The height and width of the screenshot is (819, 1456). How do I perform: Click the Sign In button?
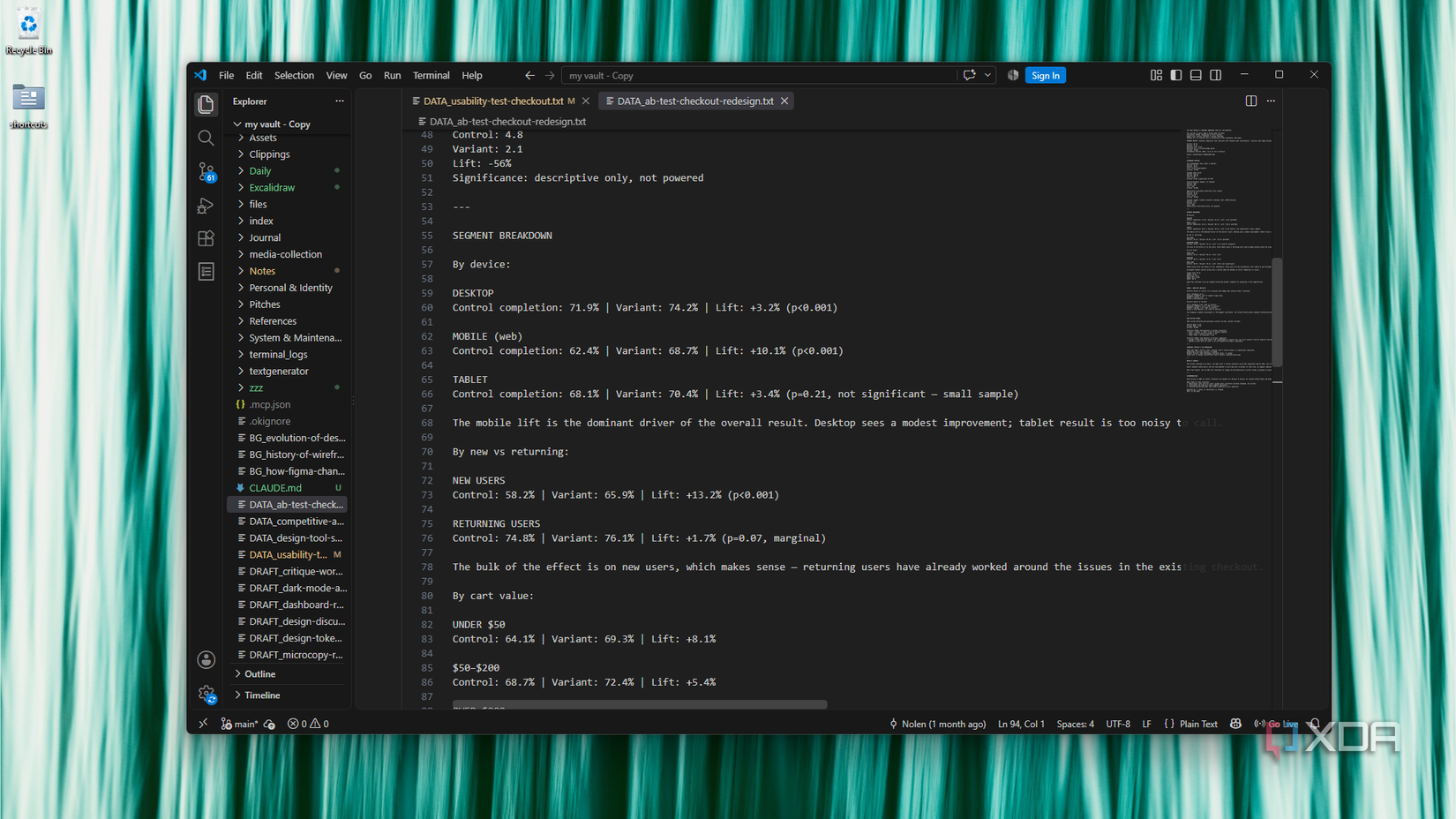tap(1045, 76)
